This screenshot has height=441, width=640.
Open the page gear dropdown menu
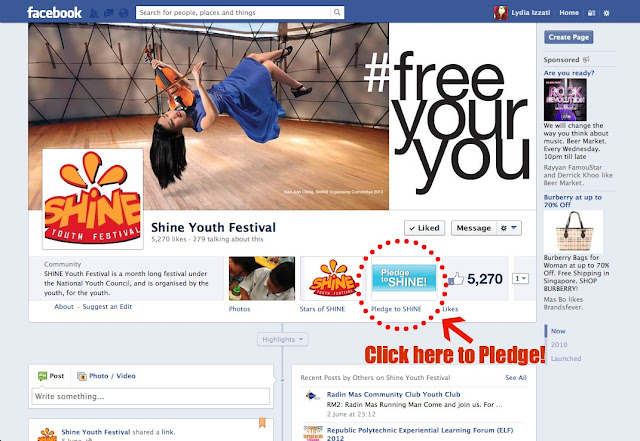[509, 228]
